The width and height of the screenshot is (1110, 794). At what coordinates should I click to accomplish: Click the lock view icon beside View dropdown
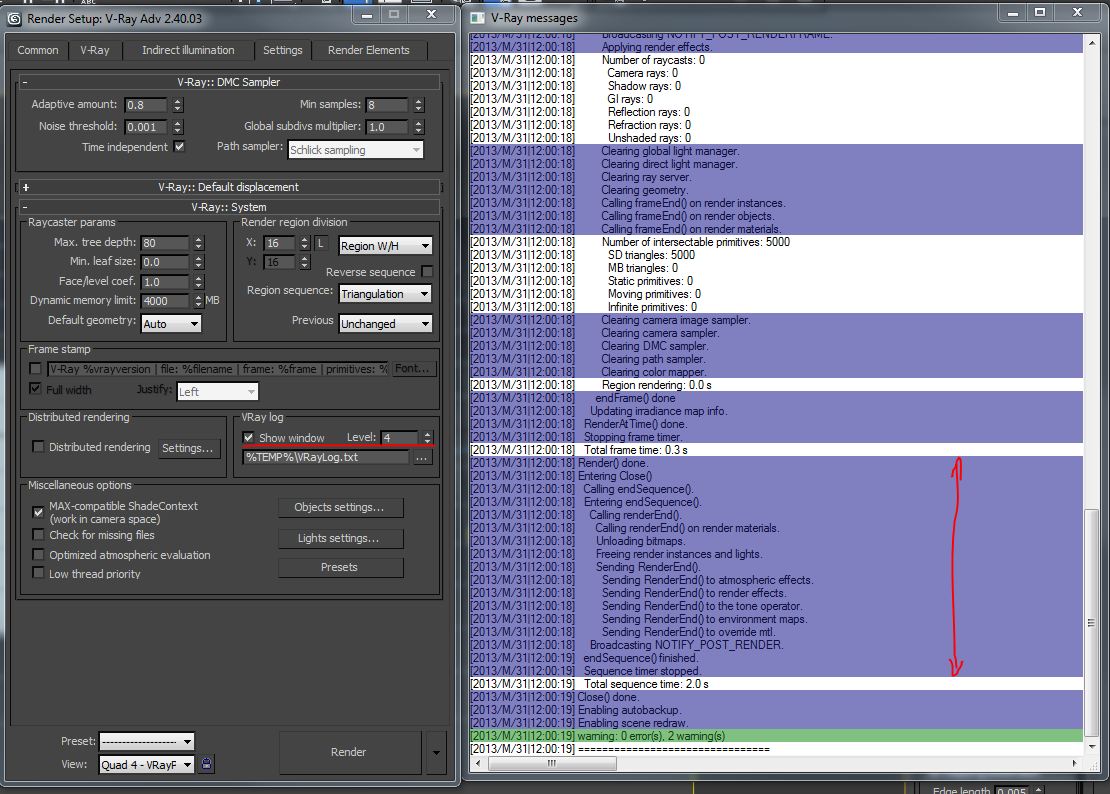point(206,764)
